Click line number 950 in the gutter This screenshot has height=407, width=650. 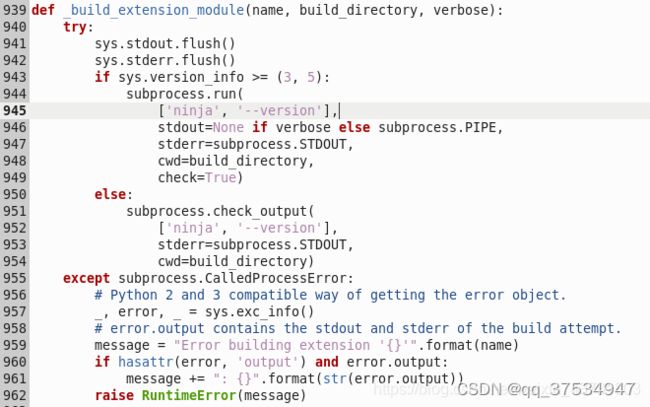(x=15, y=194)
